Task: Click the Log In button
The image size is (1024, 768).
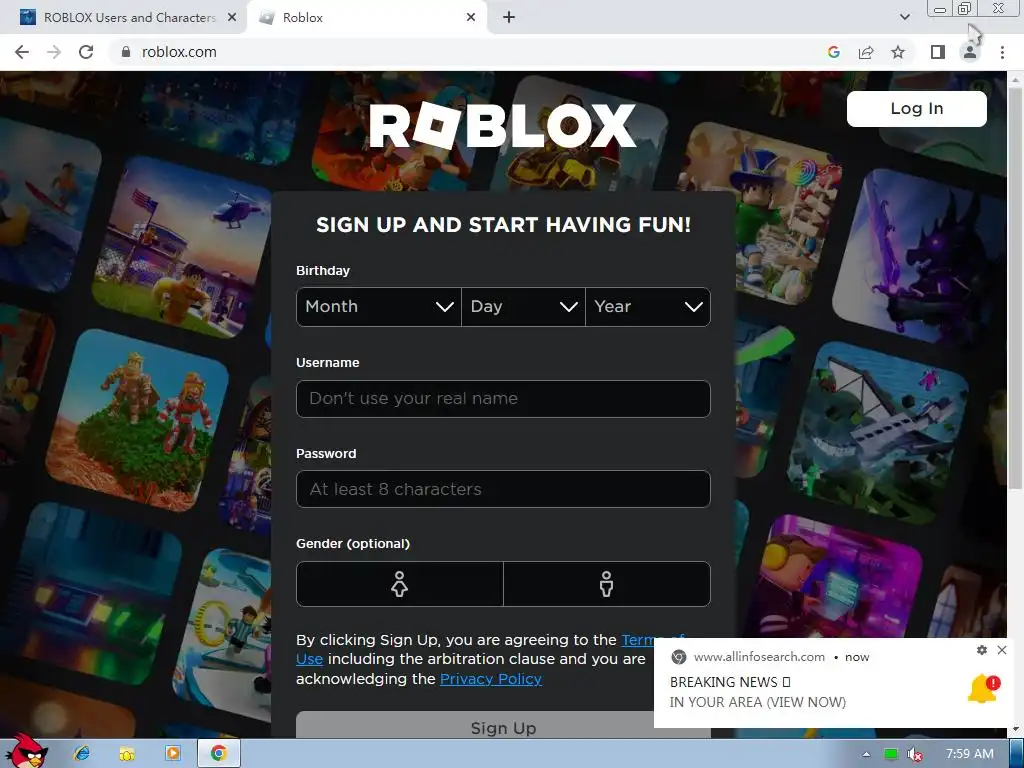Action: [917, 108]
